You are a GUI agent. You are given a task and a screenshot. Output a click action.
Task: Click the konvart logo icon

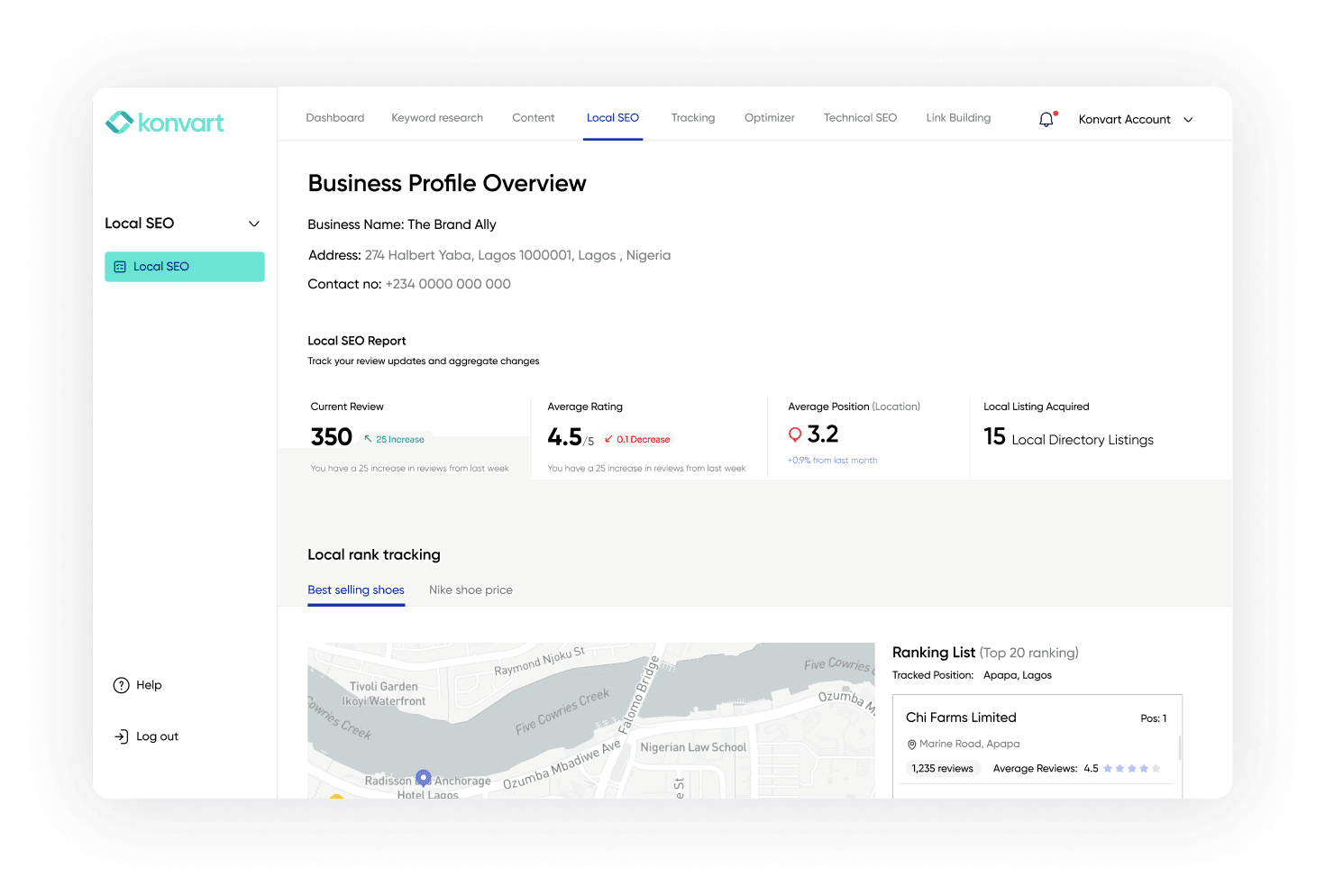118,122
